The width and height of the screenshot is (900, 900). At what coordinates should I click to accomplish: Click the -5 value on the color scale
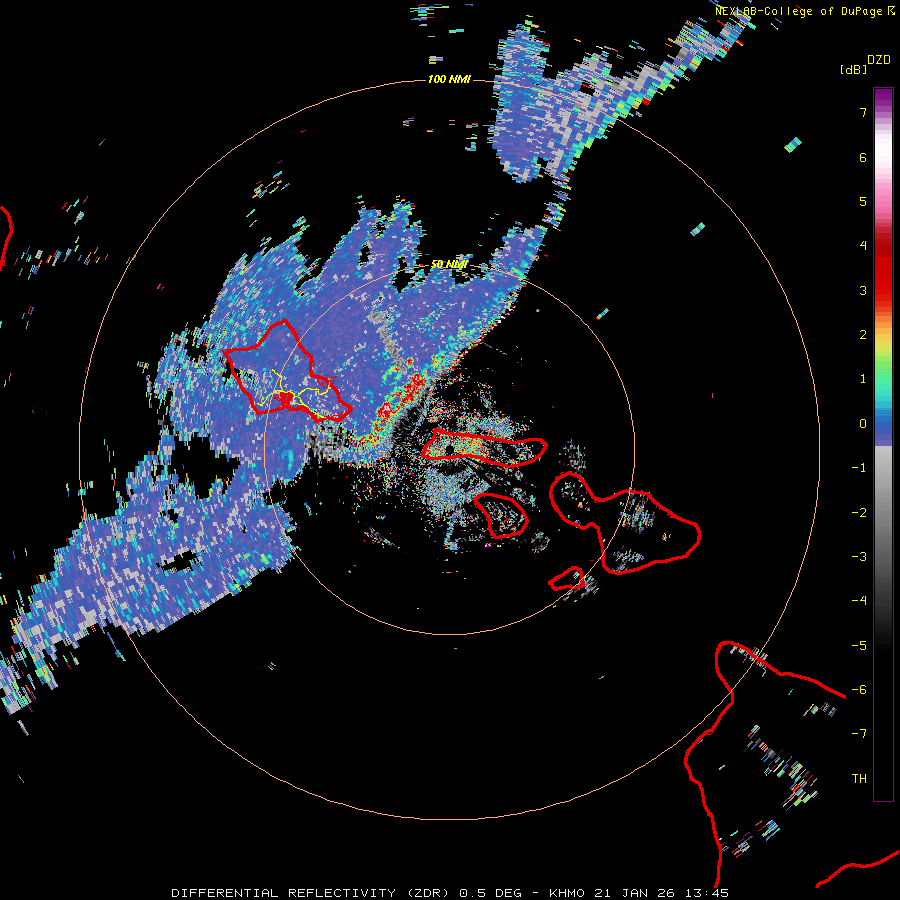[x=859, y=646]
